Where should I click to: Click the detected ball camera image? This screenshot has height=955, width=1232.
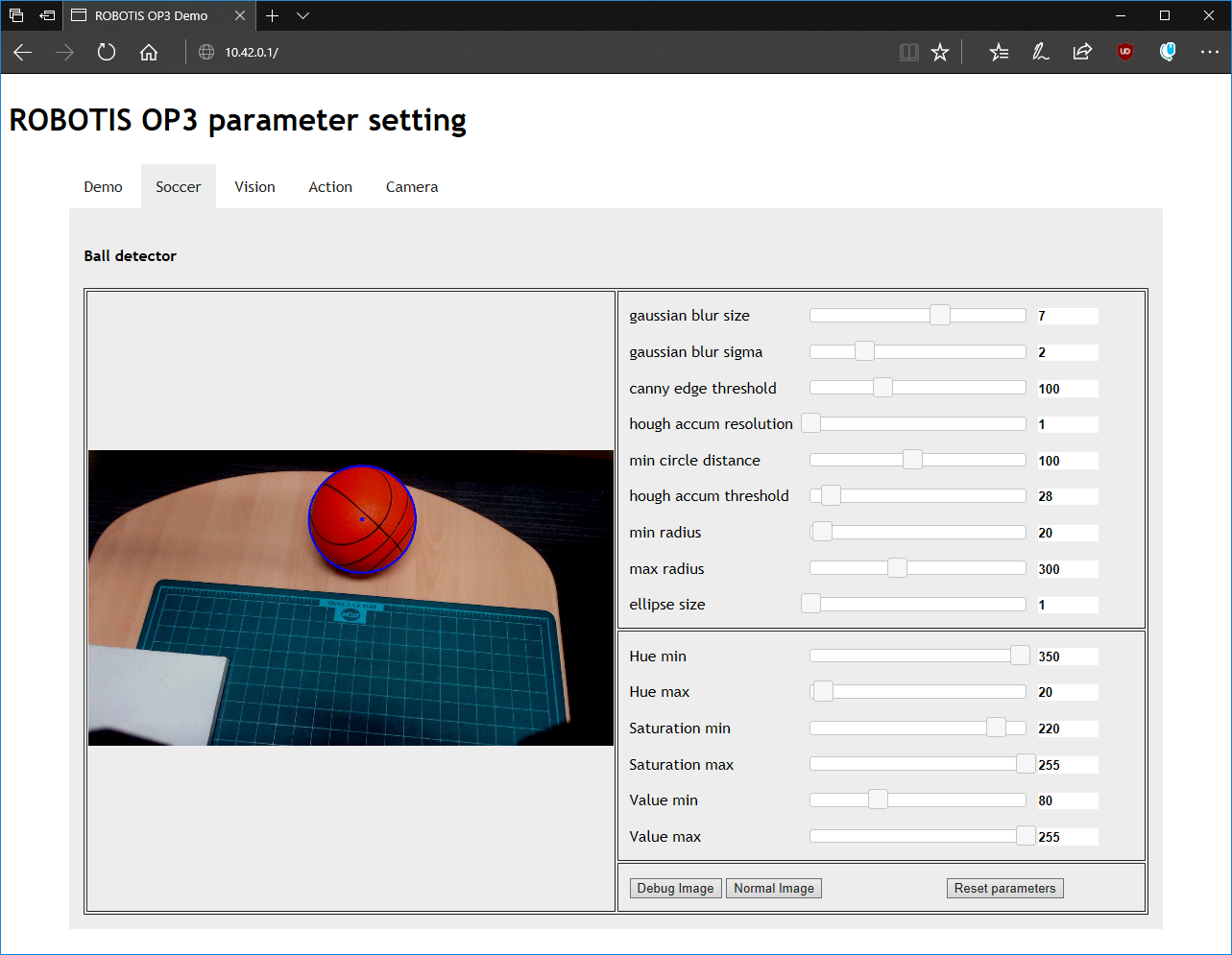pyautogui.click(x=350, y=598)
